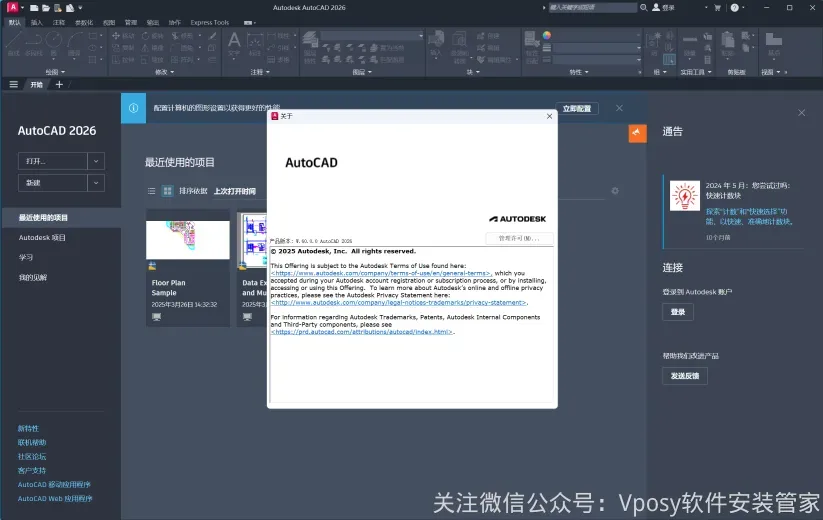823x520 pixels.
Task: Open the 插入 (Insert) ribbon tab
Action: click(x=37, y=23)
